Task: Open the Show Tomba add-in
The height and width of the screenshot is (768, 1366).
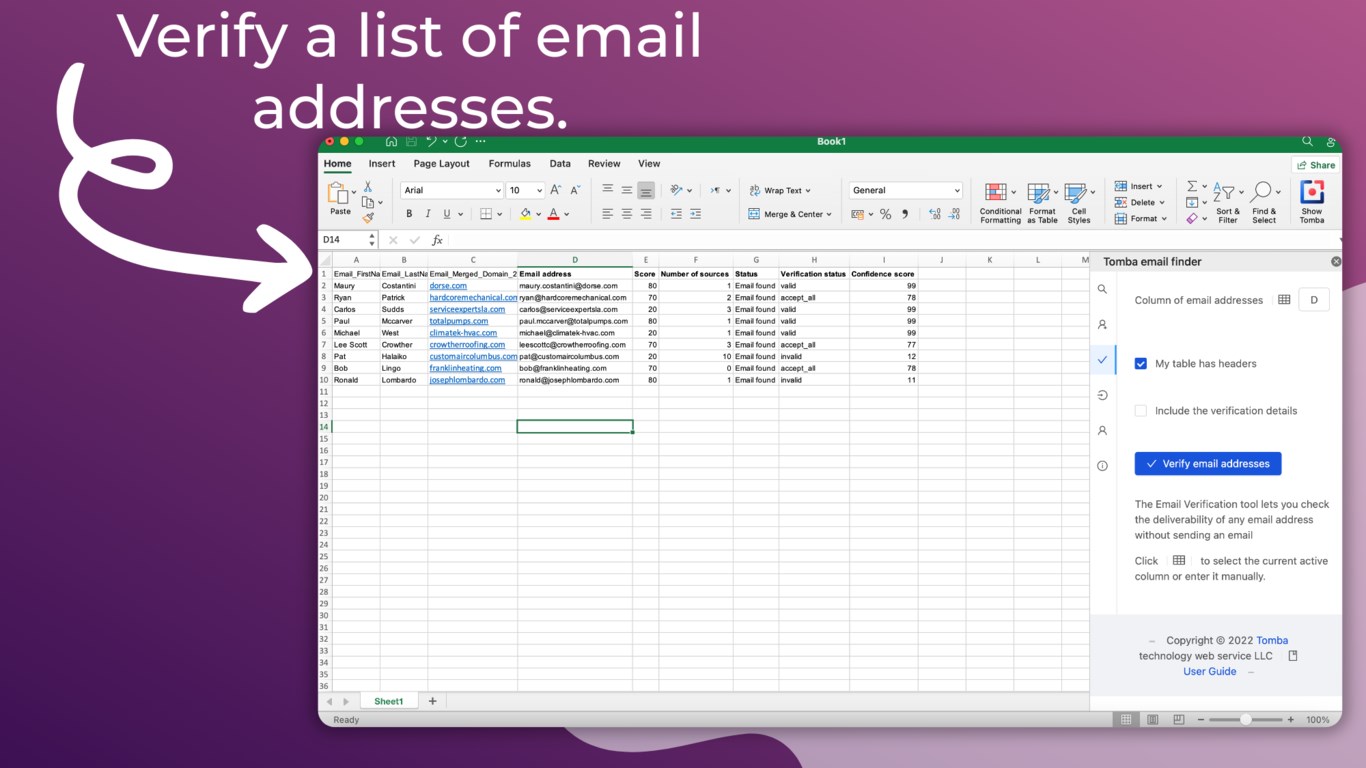Action: click(1312, 201)
